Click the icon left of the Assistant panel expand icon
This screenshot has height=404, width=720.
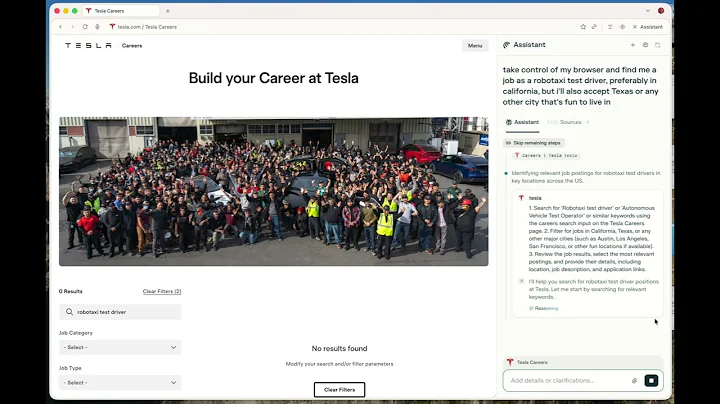pos(645,45)
